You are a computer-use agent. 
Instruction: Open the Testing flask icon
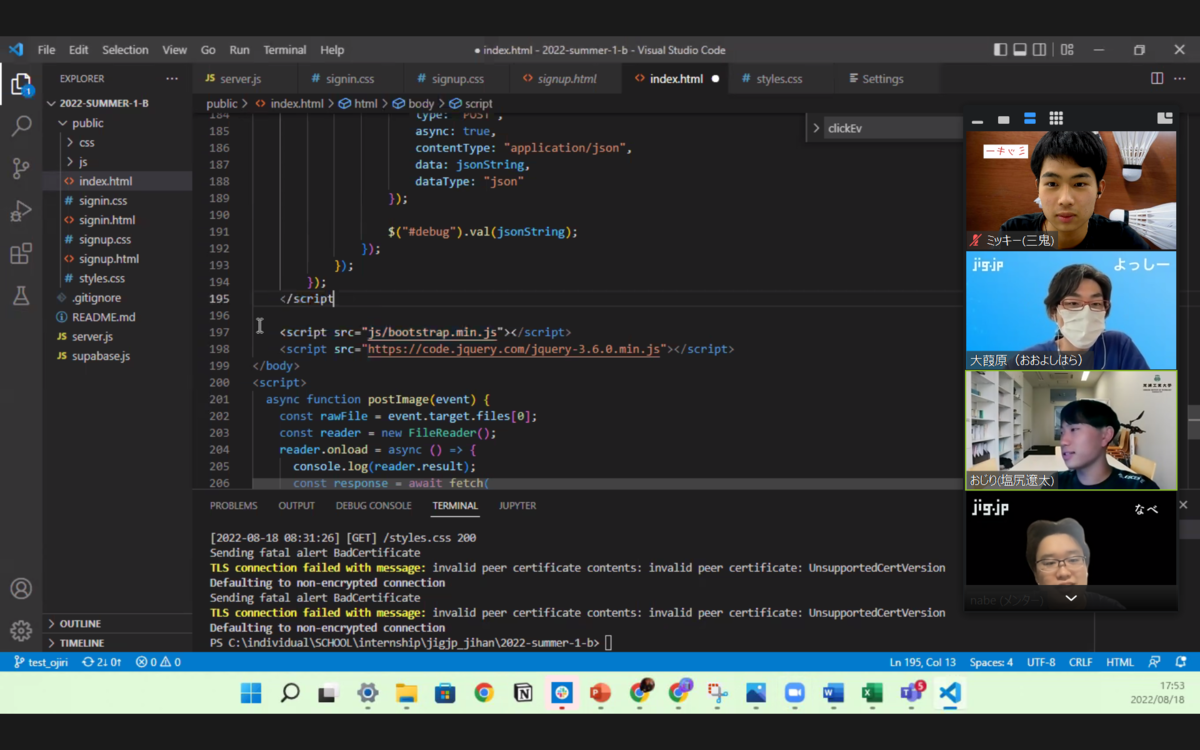(x=21, y=296)
